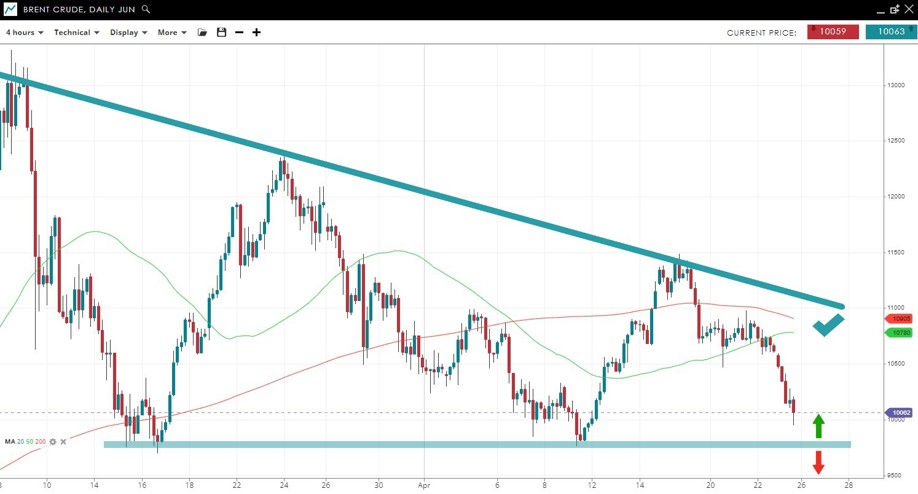
Task: Expand the 4 hours timeframe dropdown
Action: [x=25, y=32]
